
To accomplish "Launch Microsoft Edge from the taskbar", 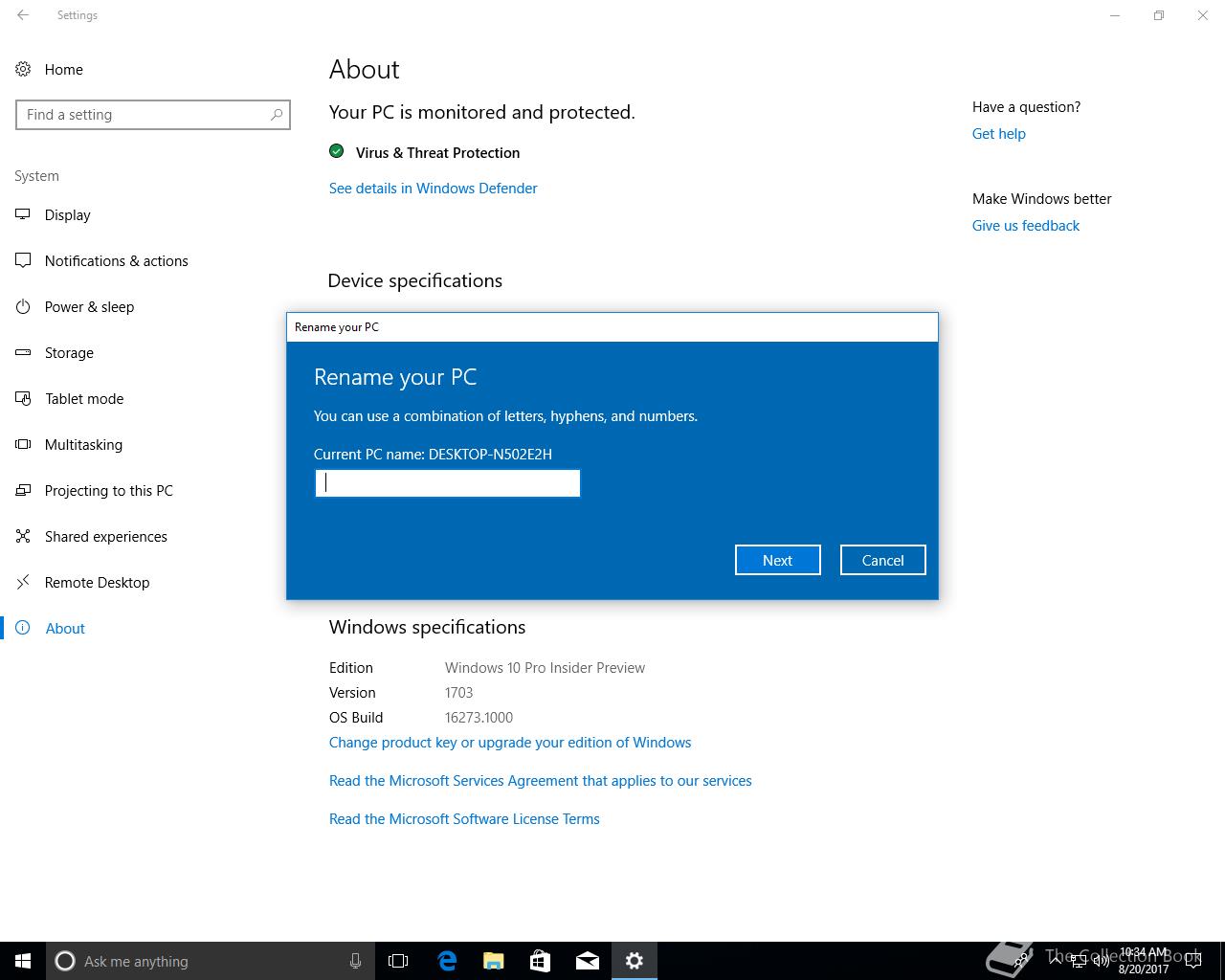I will 447,961.
